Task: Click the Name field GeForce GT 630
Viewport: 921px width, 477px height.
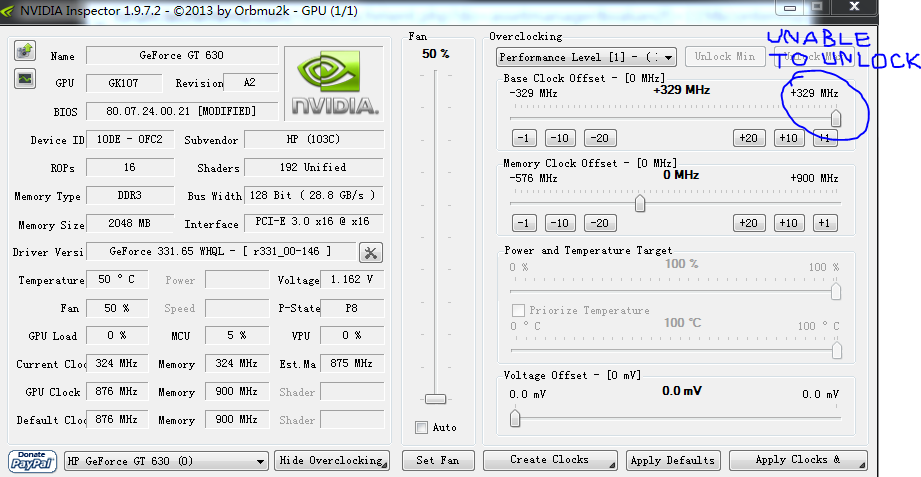Action: pos(182,55)
